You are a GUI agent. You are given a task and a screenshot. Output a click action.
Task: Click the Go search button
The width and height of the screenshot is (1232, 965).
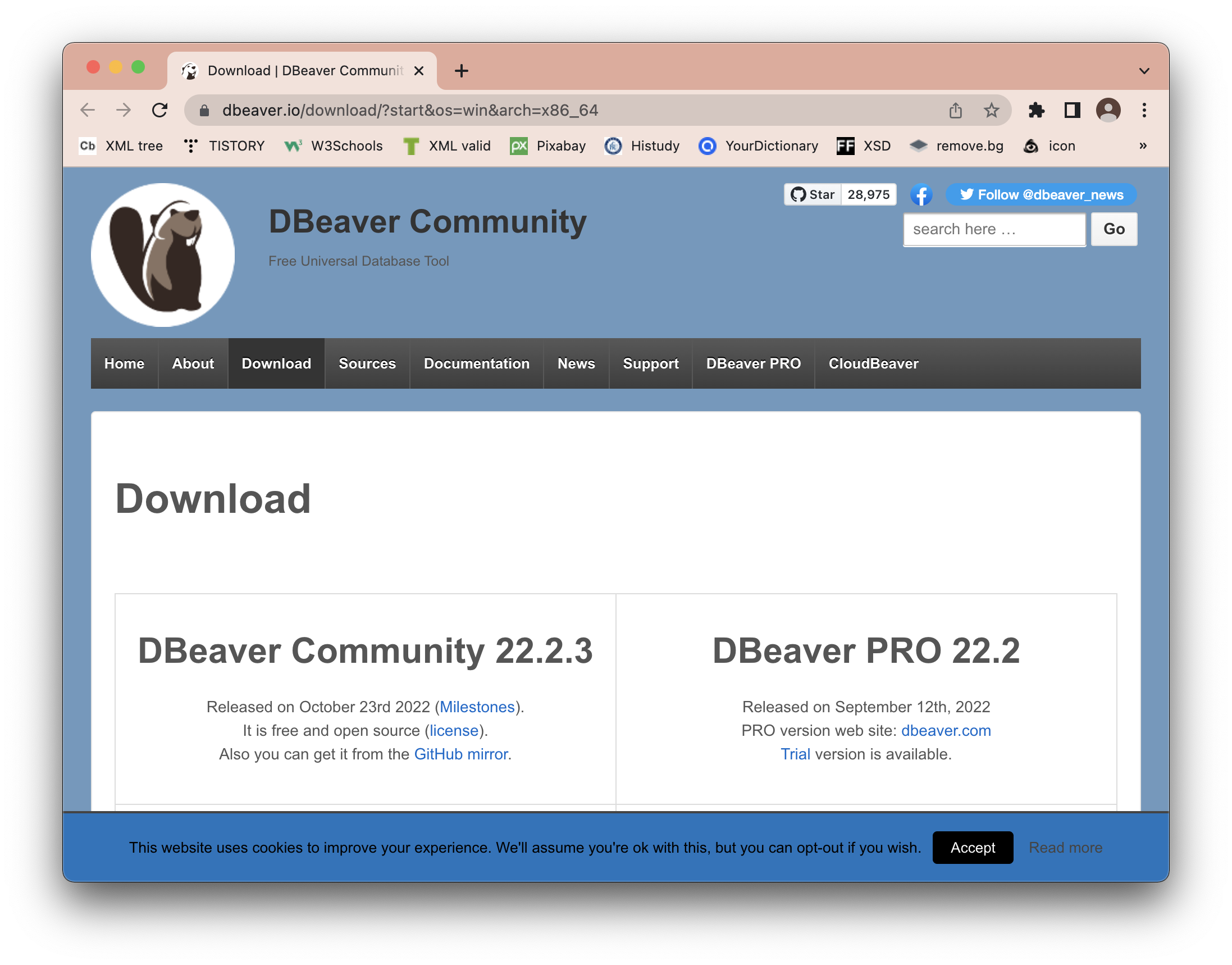[x=1114, y=229]
